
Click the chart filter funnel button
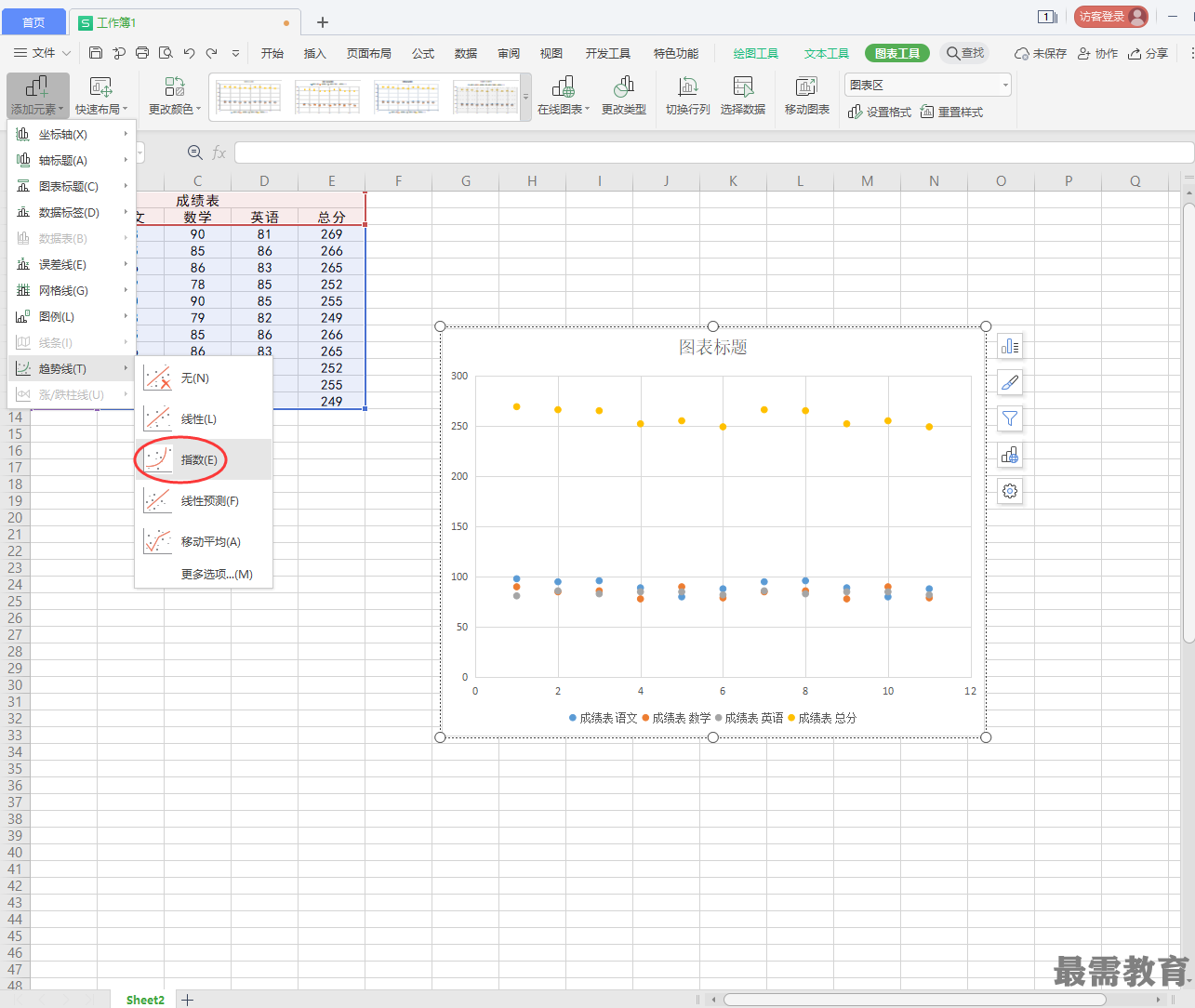tap(1010, 418)
